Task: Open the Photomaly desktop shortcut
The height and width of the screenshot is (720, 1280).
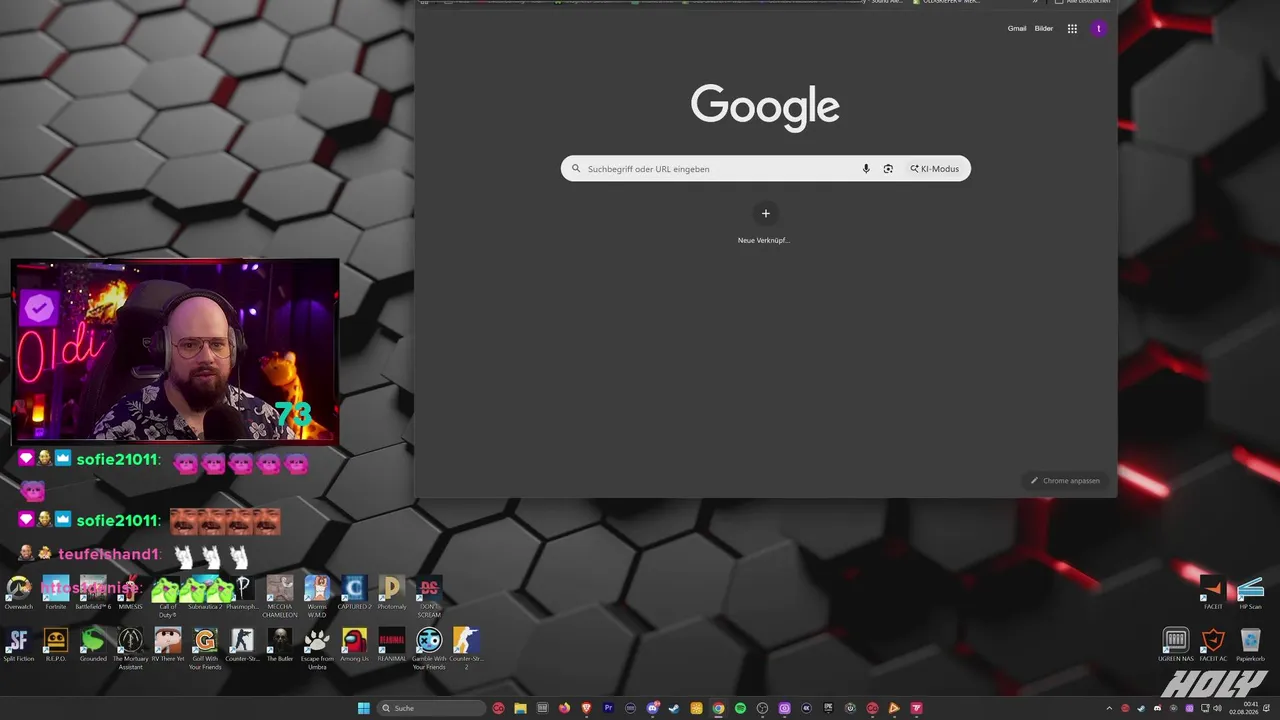Action: [x=392, y=592]
